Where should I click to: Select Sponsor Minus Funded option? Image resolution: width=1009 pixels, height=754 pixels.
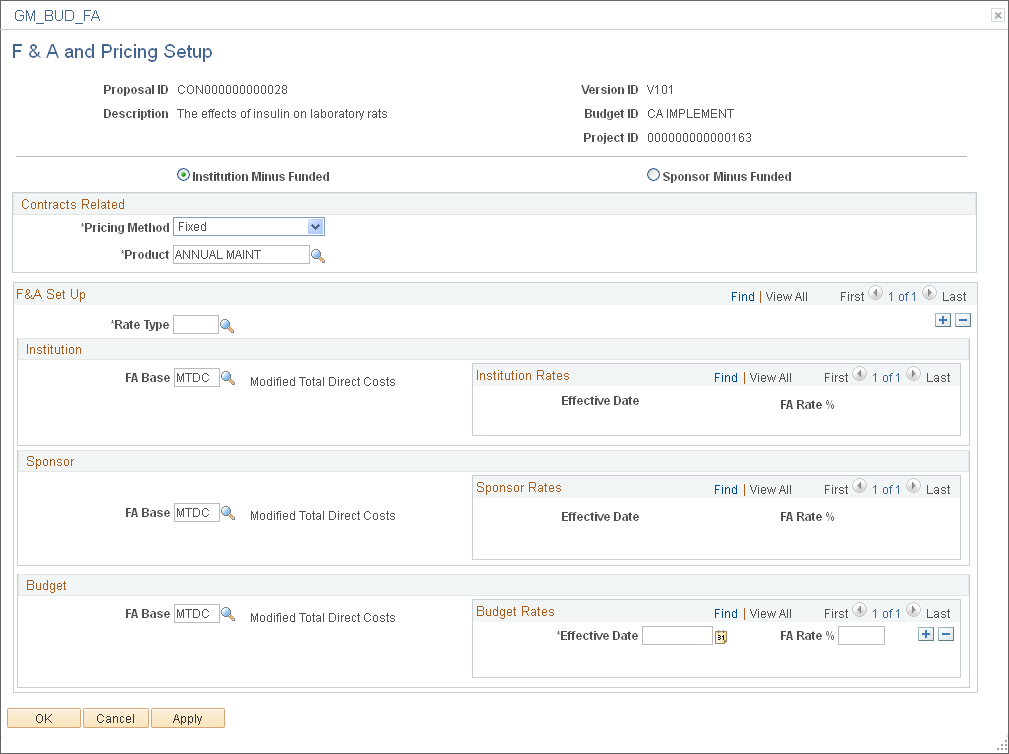[653, 175]
